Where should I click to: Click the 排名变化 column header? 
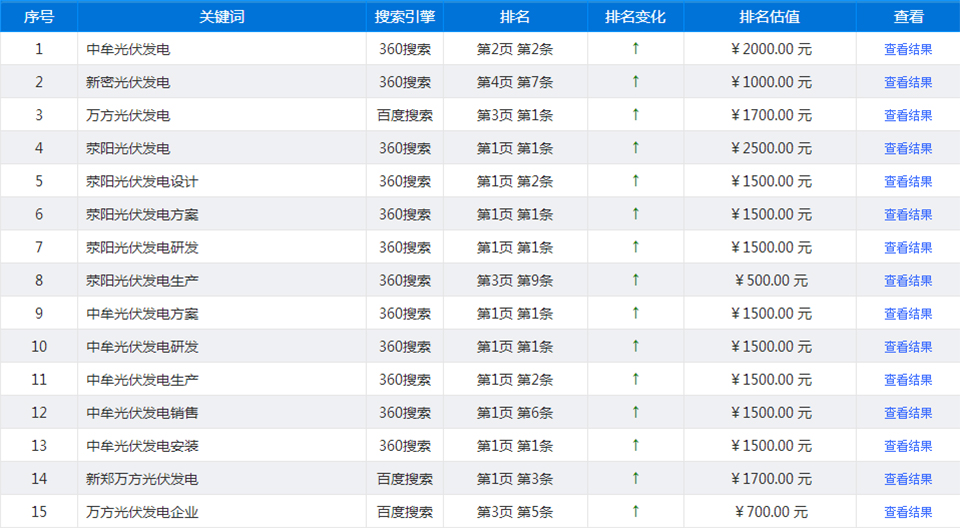tap(635, 17)
